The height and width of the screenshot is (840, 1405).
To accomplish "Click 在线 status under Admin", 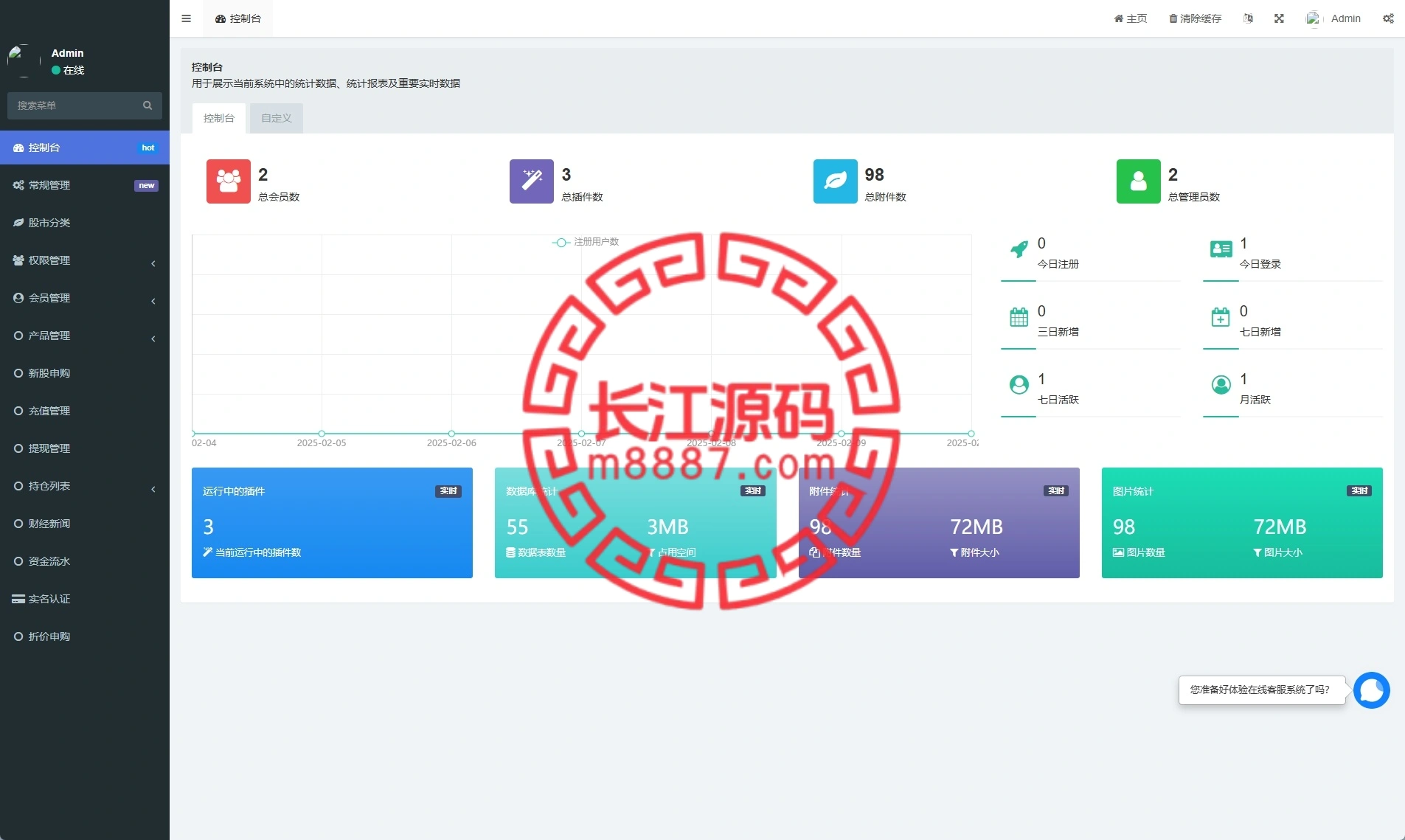I will tap(68, 70).
